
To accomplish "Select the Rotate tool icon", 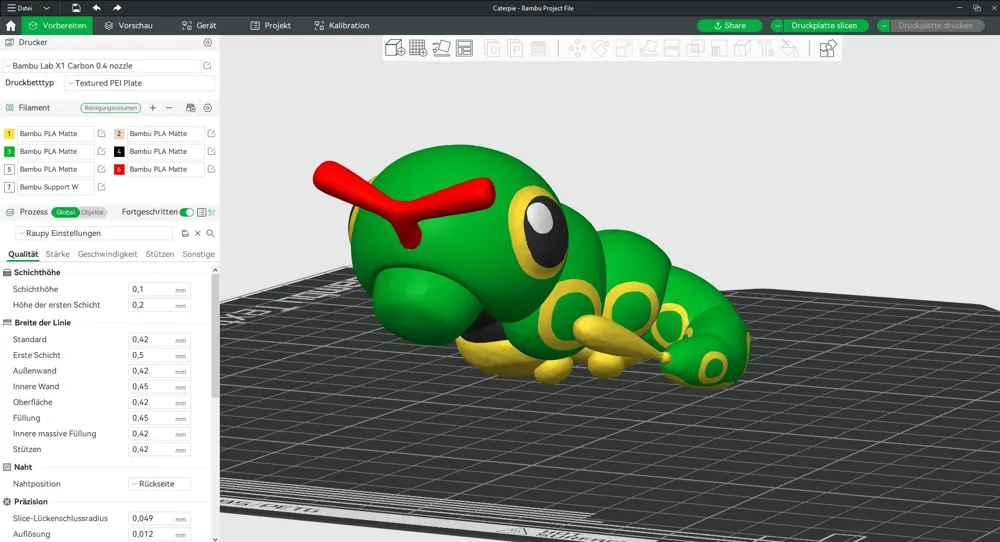I will (601, 48).
